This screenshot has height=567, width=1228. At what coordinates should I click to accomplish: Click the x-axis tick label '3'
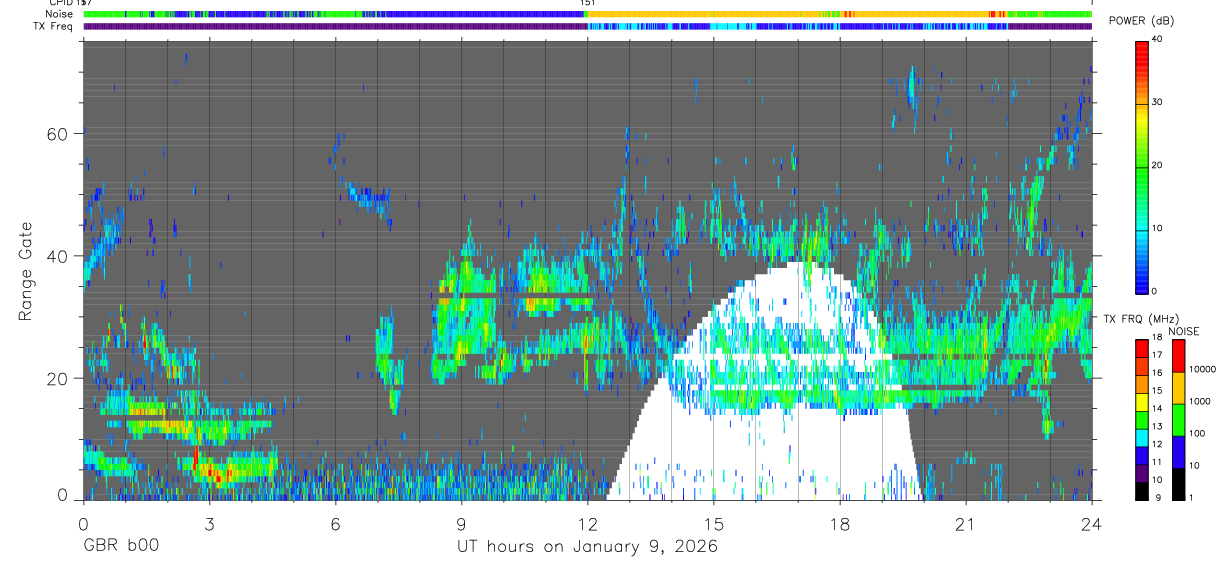tap(209, 523)
